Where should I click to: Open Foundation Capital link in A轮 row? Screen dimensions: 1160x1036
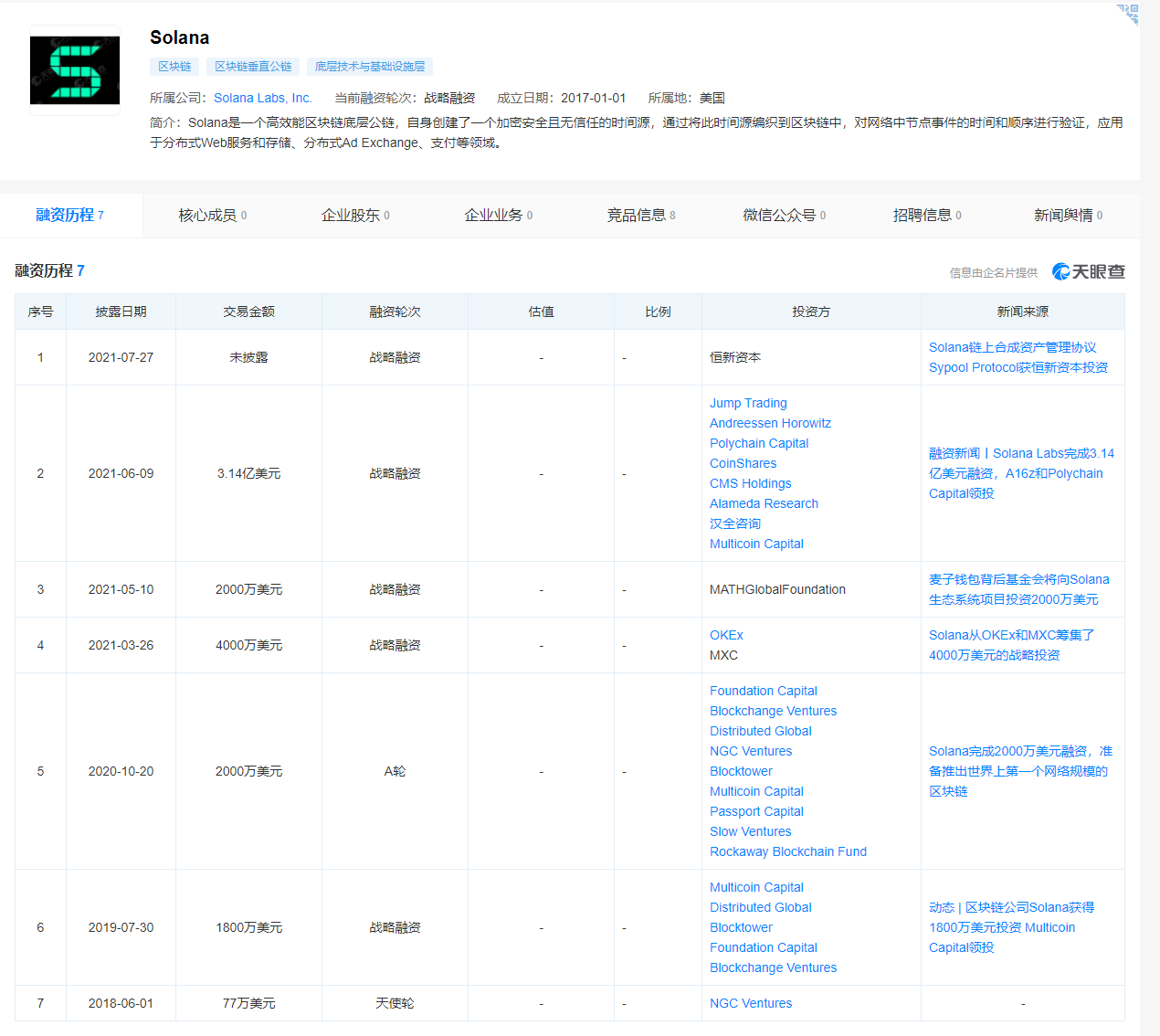click(x=763, y=691)
